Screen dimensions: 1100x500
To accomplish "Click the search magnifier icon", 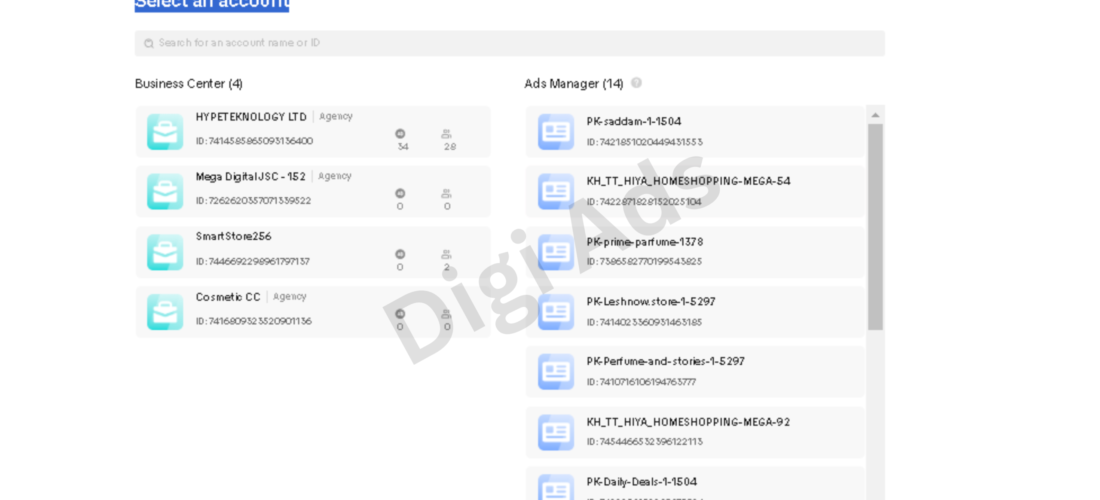I will point(149,43).
